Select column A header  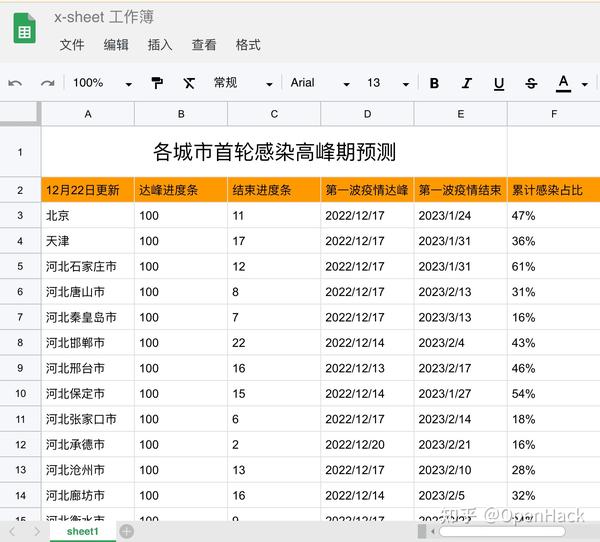(88, 114)
